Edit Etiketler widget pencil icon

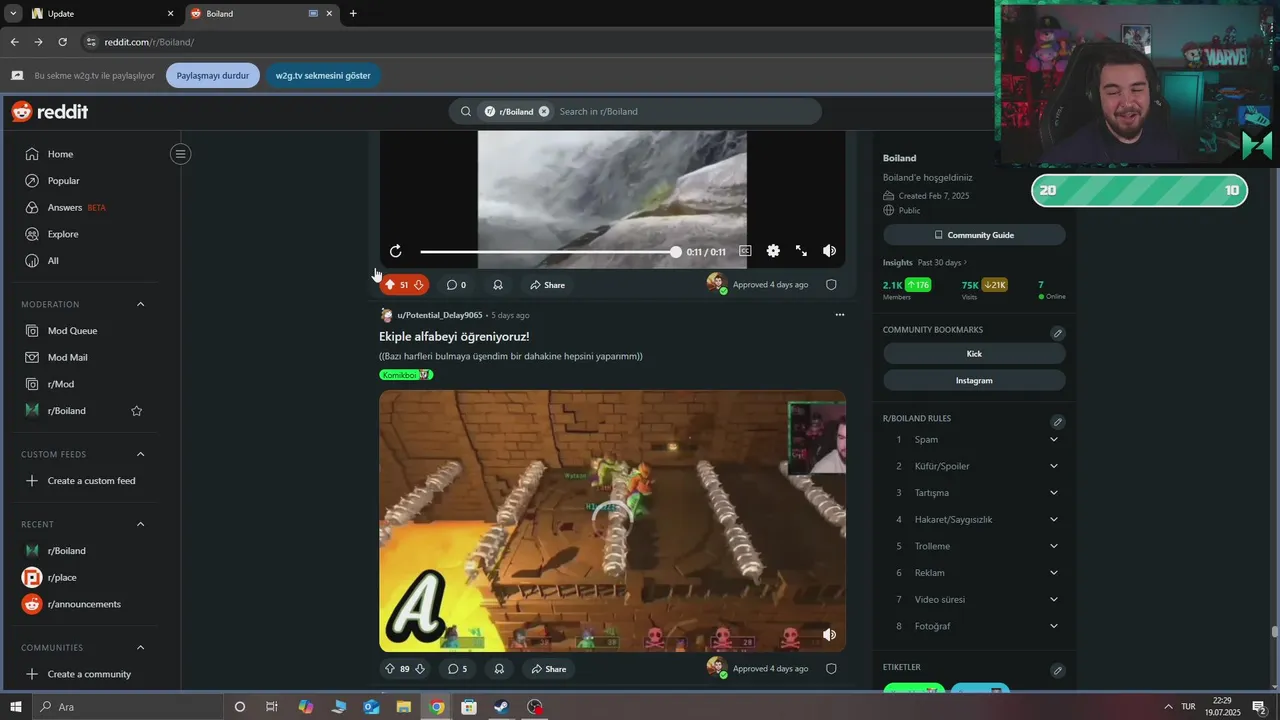point(1058,671)
